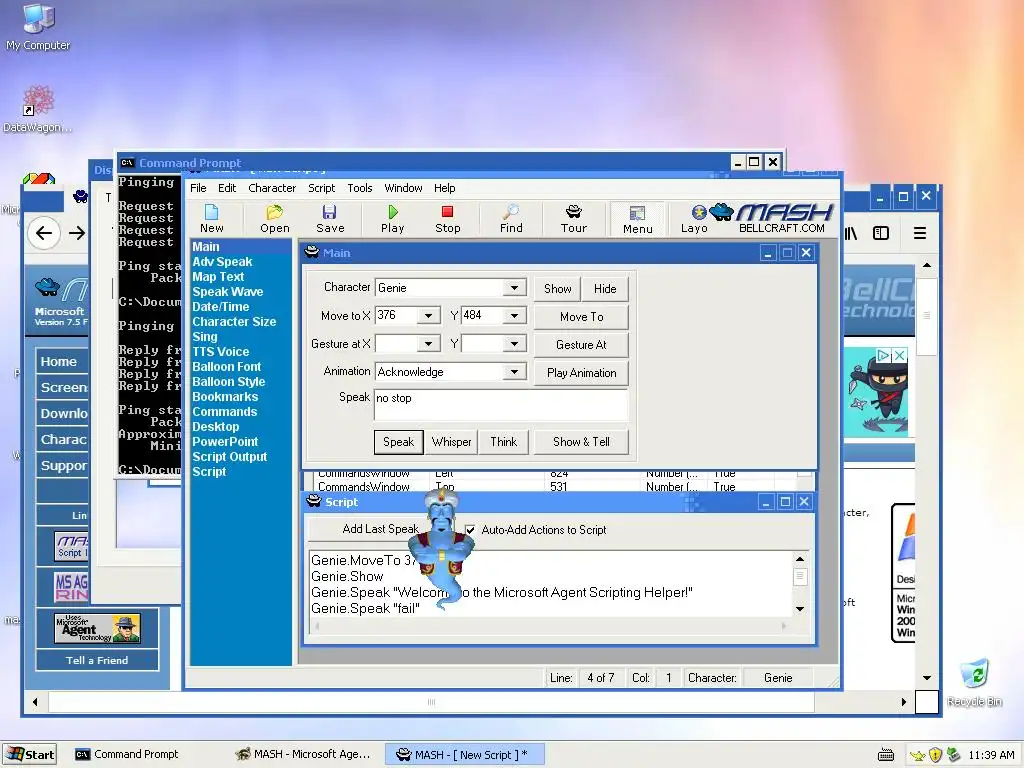The width and height of the screenshot is (1024, 768).
Task: Click the Play Animation button
Action: pos(581,373)
